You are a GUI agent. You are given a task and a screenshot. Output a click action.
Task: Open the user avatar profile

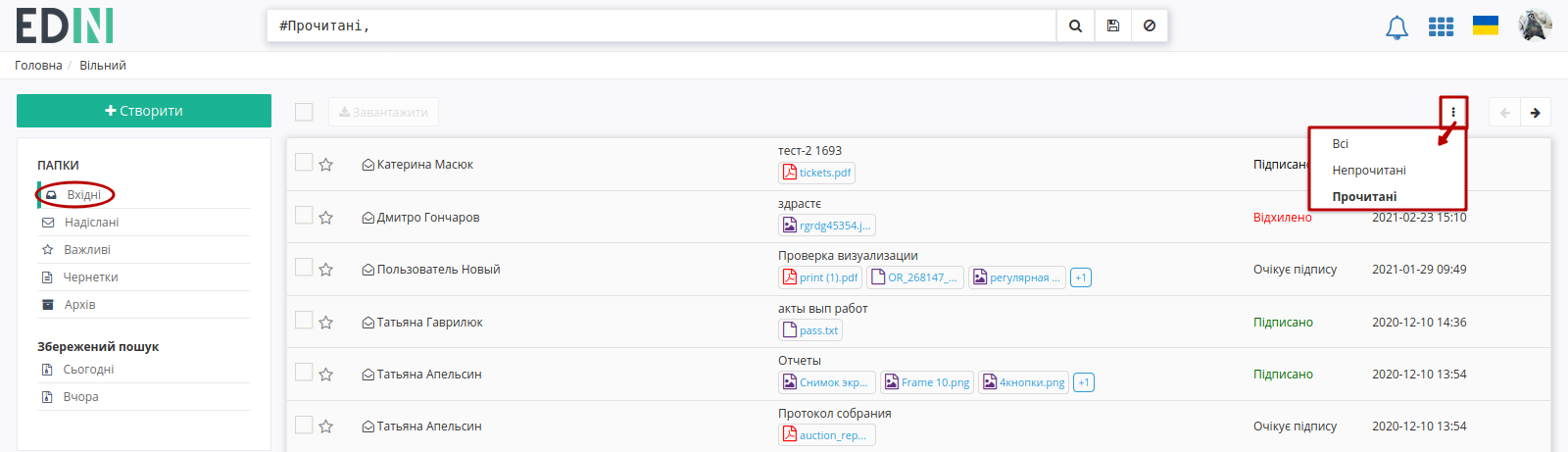pyautogui.click(x=1535, y=25)
